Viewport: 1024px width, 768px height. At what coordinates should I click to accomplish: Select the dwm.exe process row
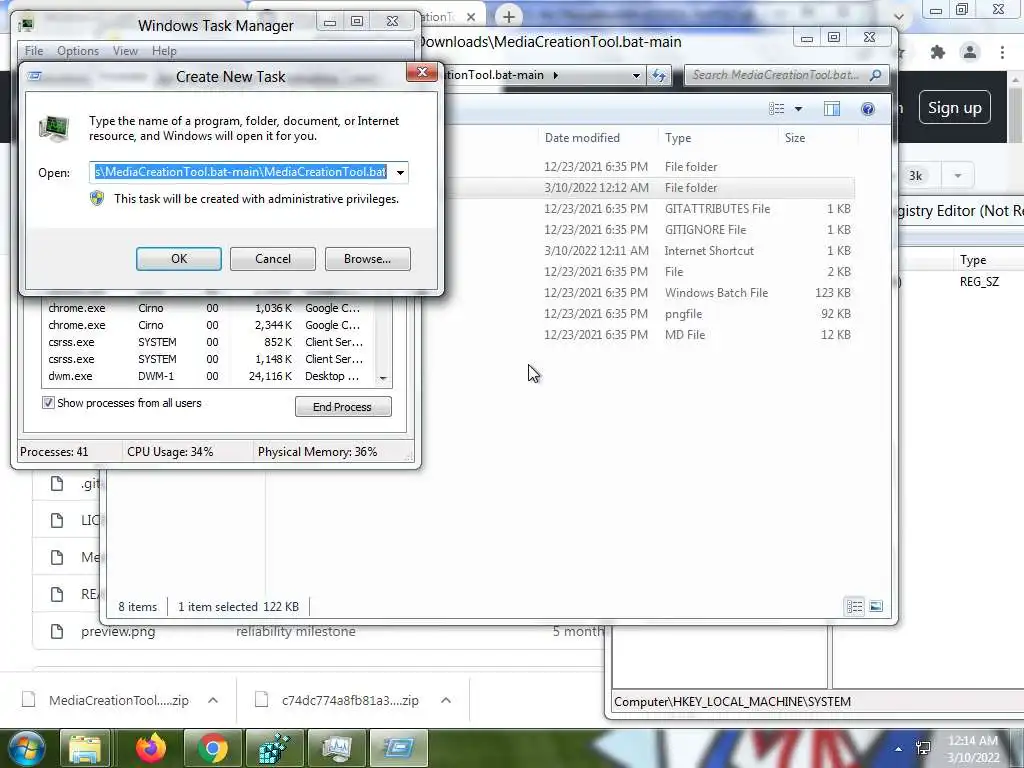click(x=209, y=376)
